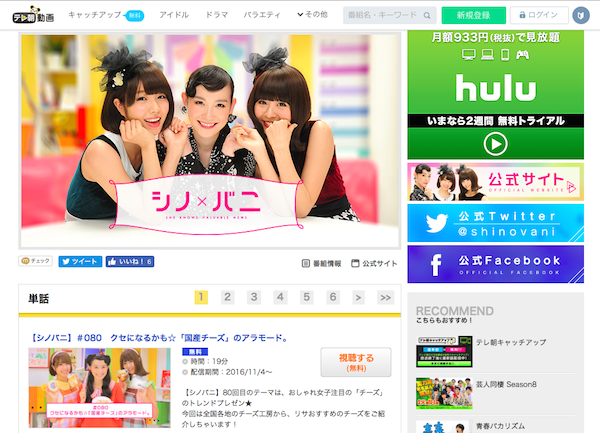Go to next episode page arrow
Viewport: 600px width, 433px height.
point(360,298)
